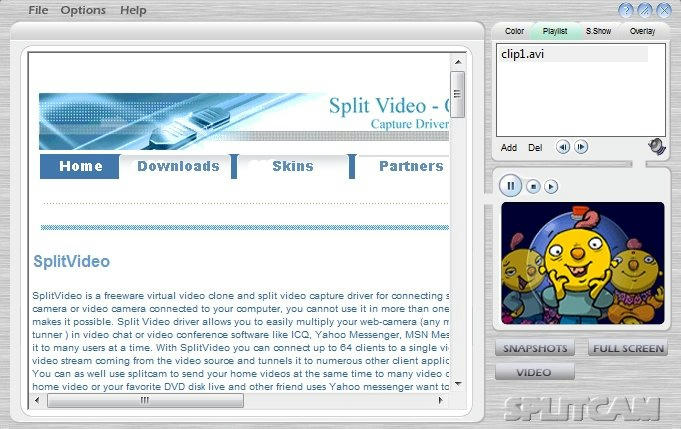Click the vertical scrollbar up arrow
This screenshot has width=681, height=429.
pos(458,62)
